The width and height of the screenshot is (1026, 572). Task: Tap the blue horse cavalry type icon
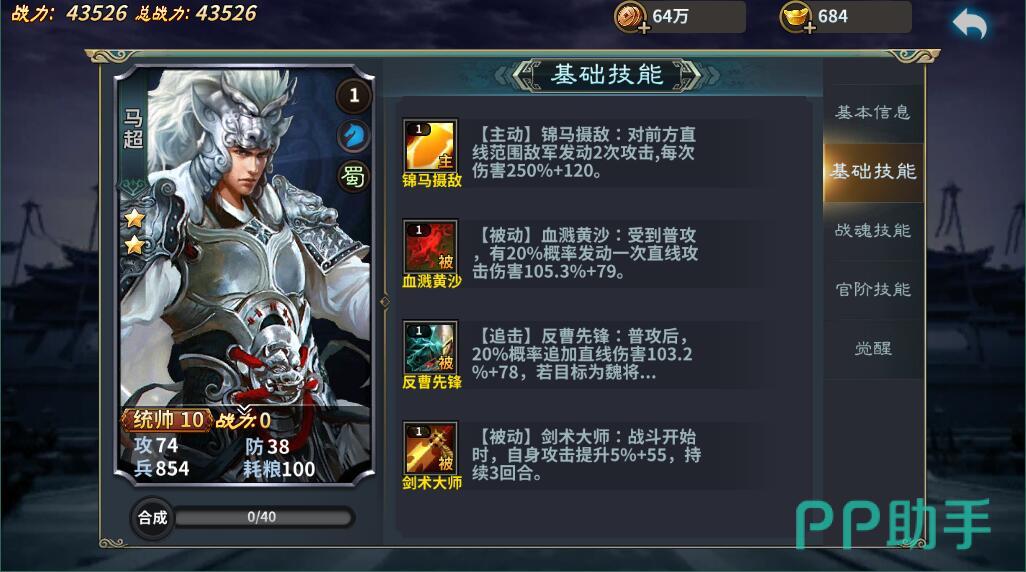click(x=354, y=135)
